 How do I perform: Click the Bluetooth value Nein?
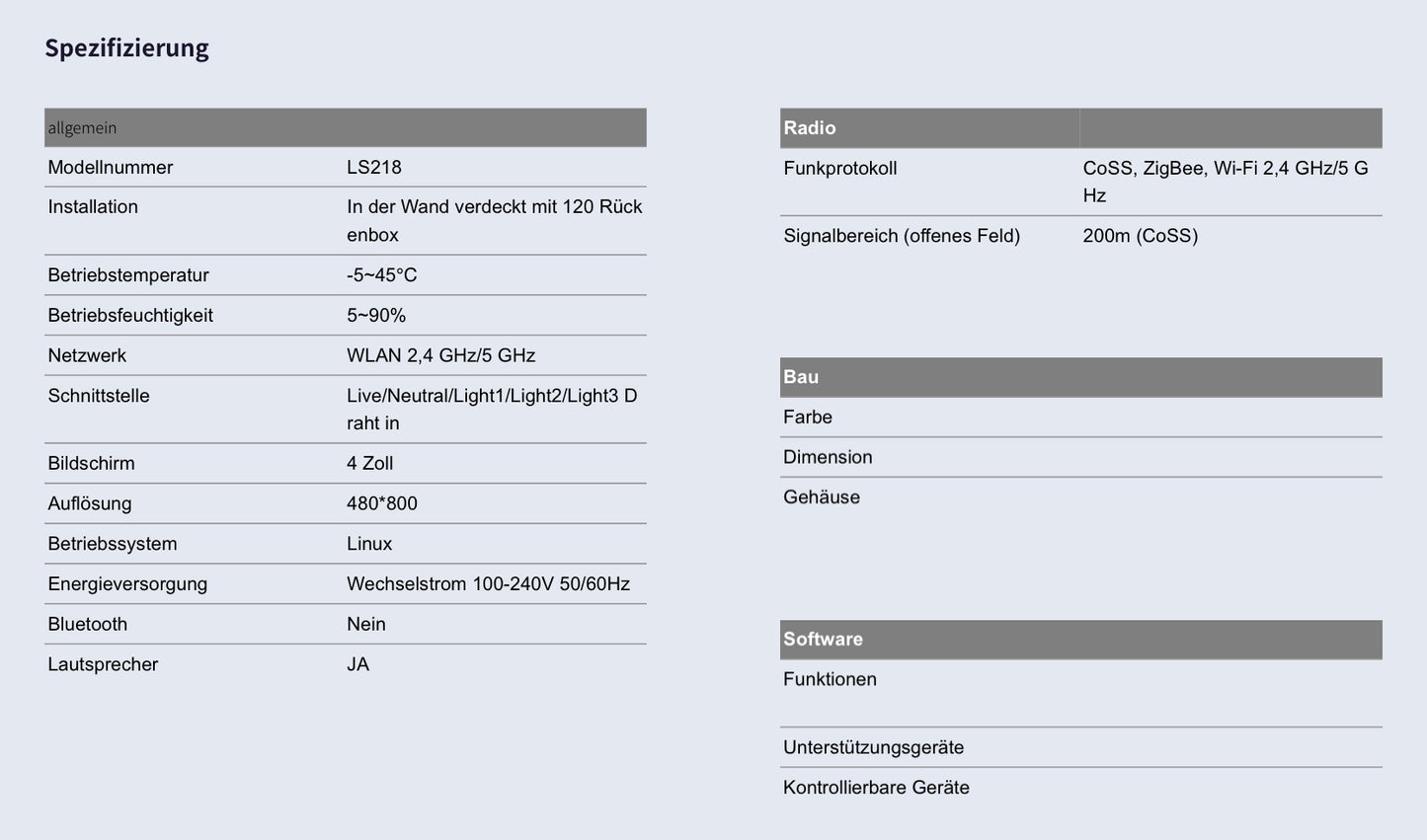tap(366, 625)
